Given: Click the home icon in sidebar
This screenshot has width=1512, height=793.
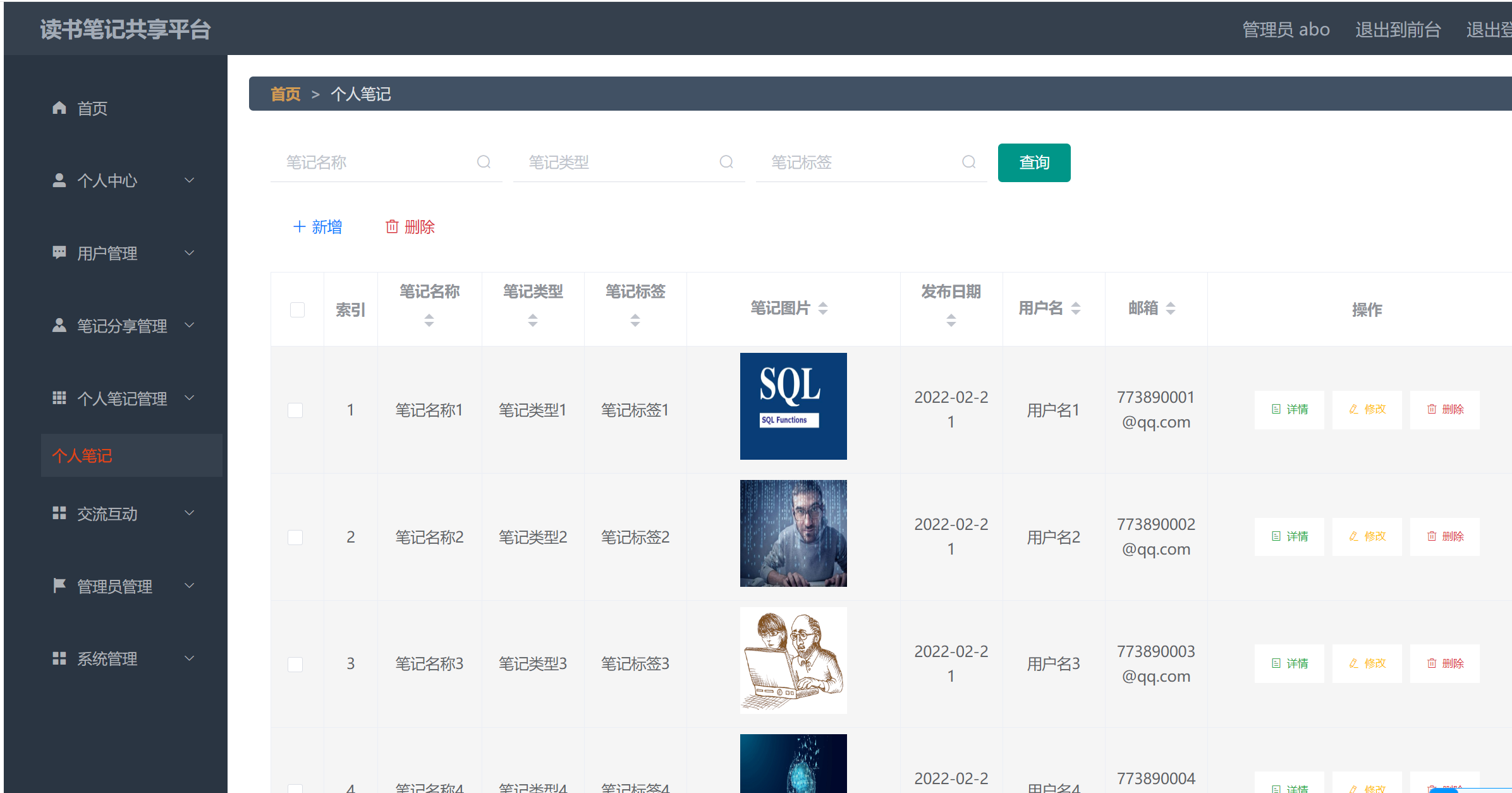Looking at the screenshot, I should tap(59, 108).
